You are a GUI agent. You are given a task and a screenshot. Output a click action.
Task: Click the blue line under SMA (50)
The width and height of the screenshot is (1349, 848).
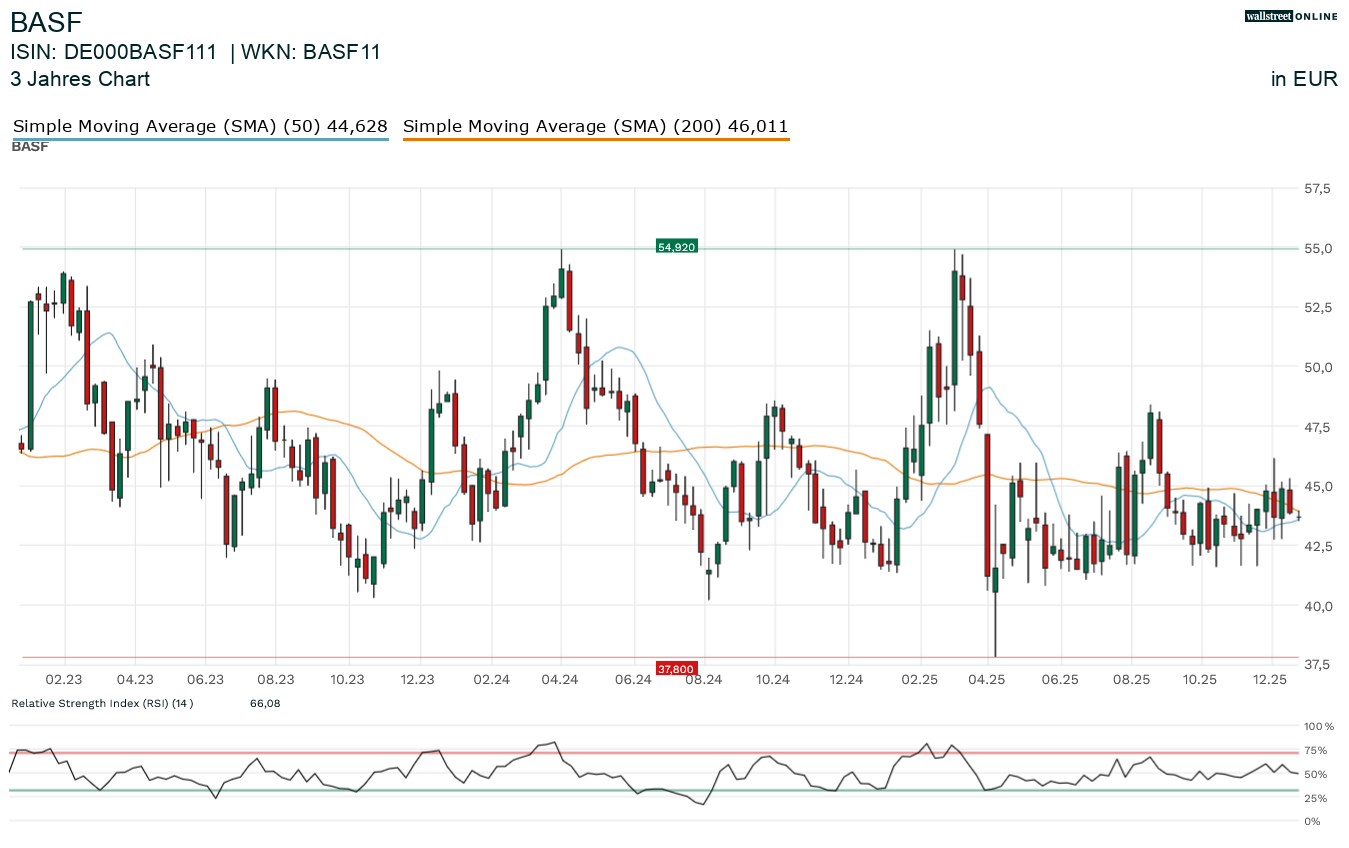coord(200,140)
